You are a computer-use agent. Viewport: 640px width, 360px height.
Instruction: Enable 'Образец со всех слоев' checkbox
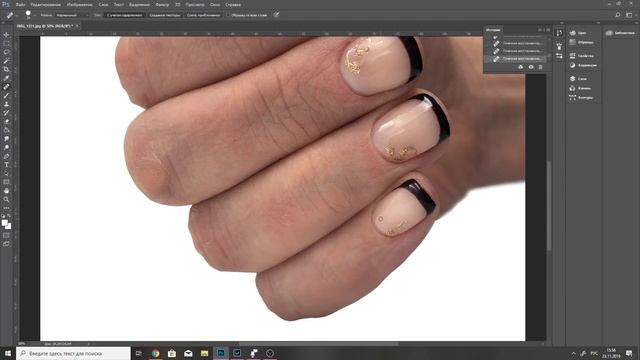(x=228, y=15)
